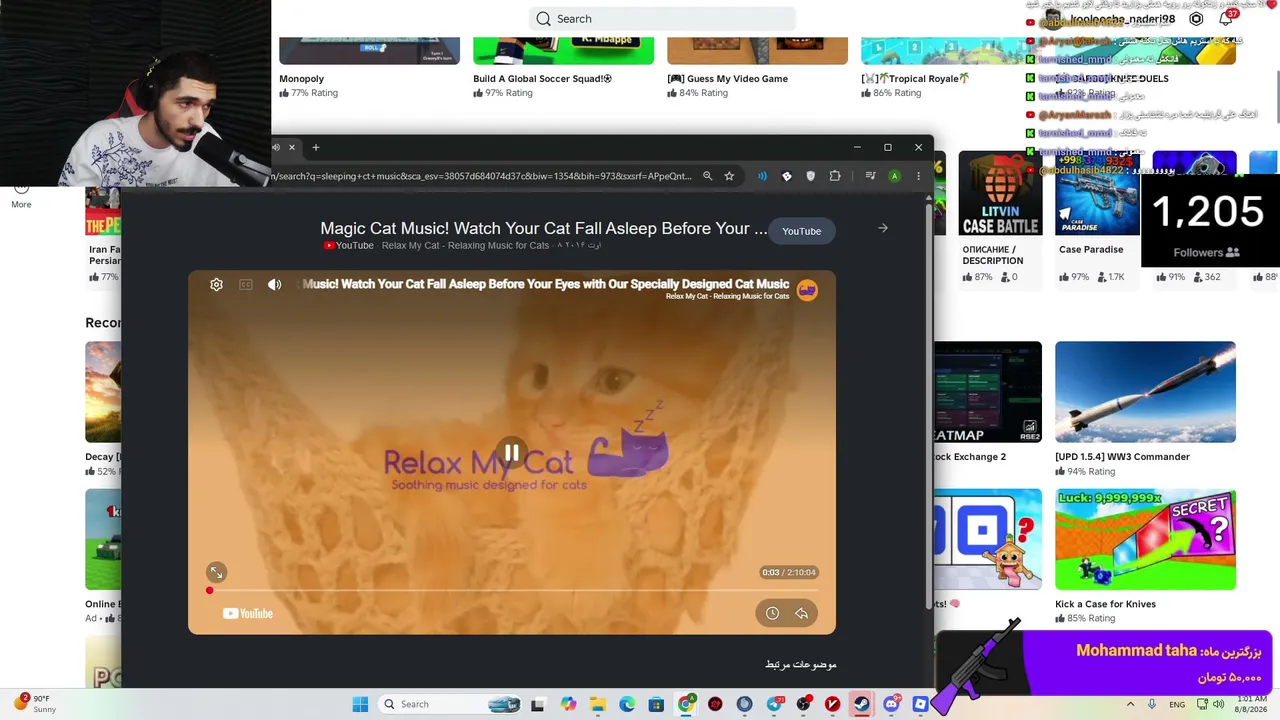Open the shield extension icon
Screen dimensions: 1280x720
click(810, 176)
